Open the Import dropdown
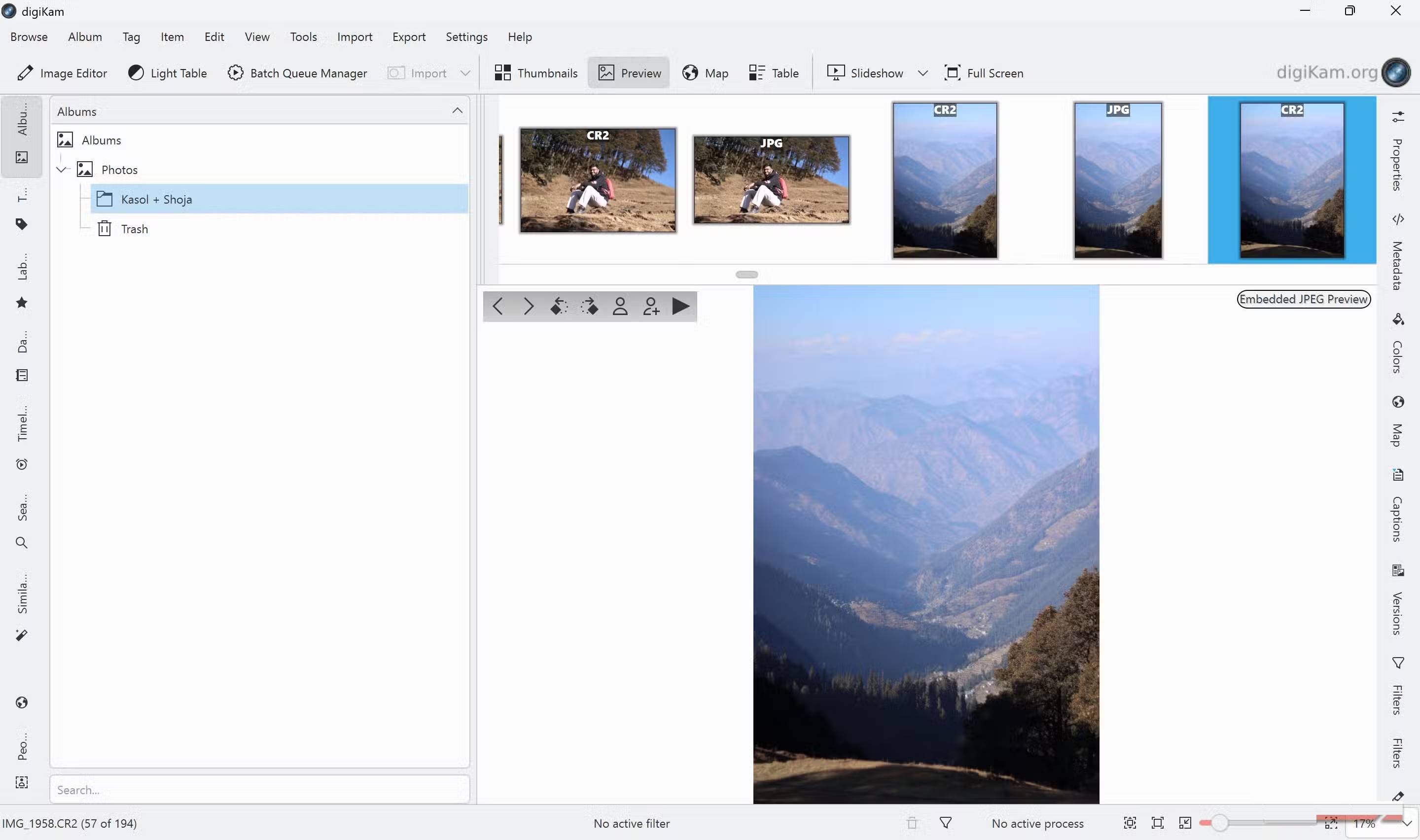Image resolution: width=1420 pixels, height=840 pixels. point(464,72)
